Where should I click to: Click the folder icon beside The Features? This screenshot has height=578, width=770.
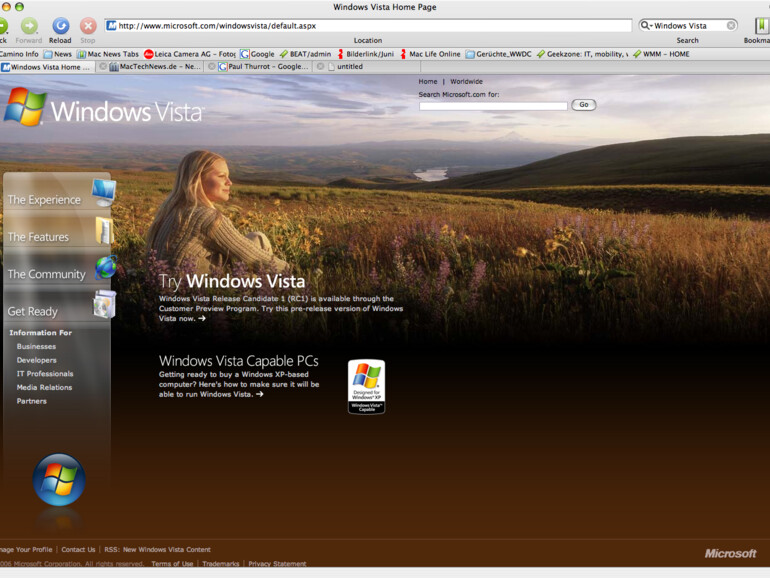tap(104, 230)
